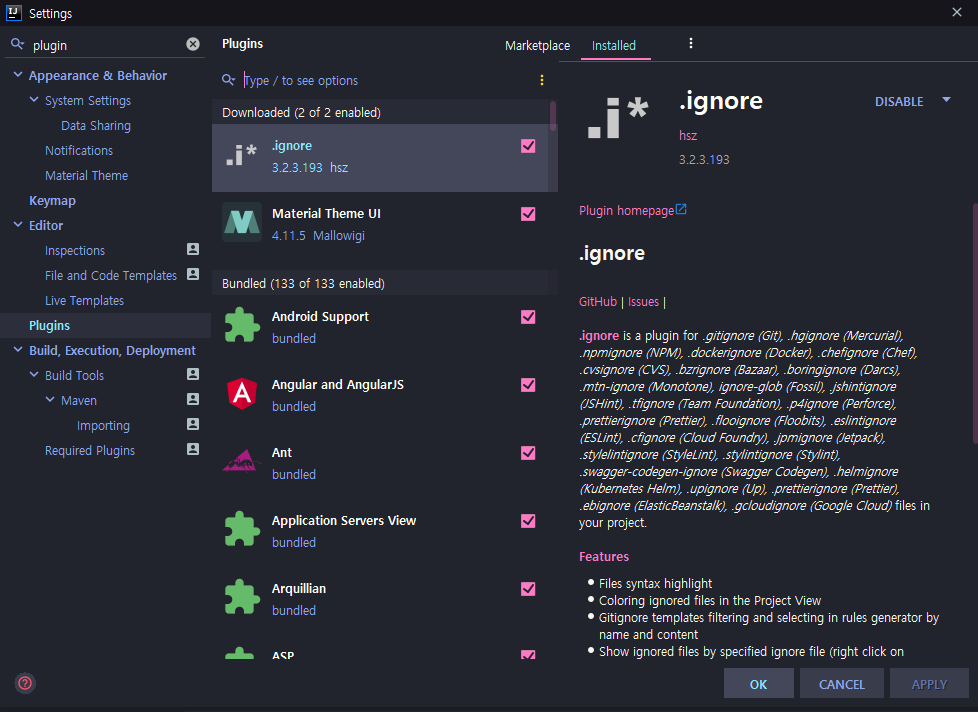Image resolution: width=978 pixels, height=712 pixels.
Task: Click the .ignore plugin icon in list
Action: click(x=241, y=155)
